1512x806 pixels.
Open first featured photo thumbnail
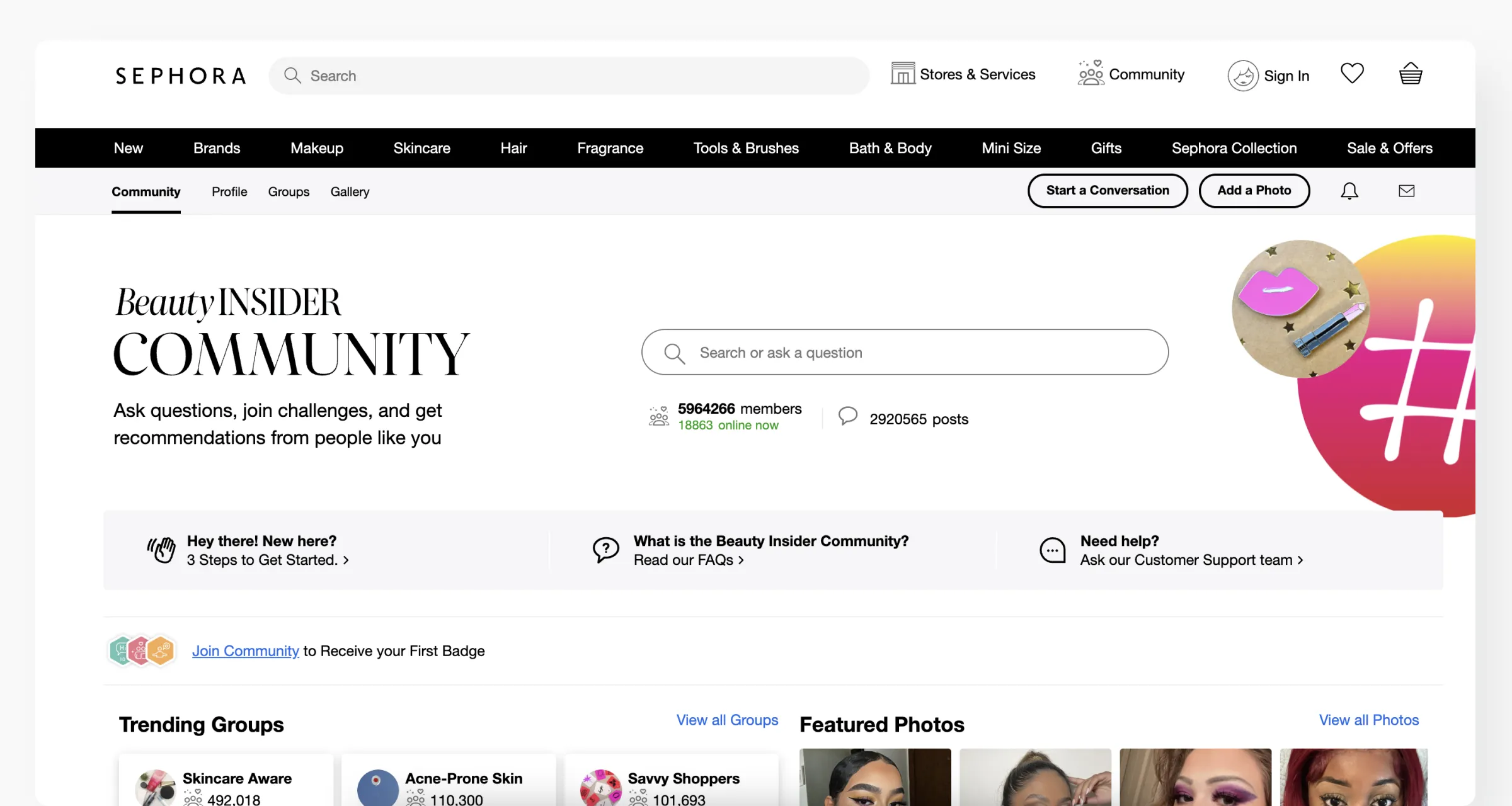point(875,777)
